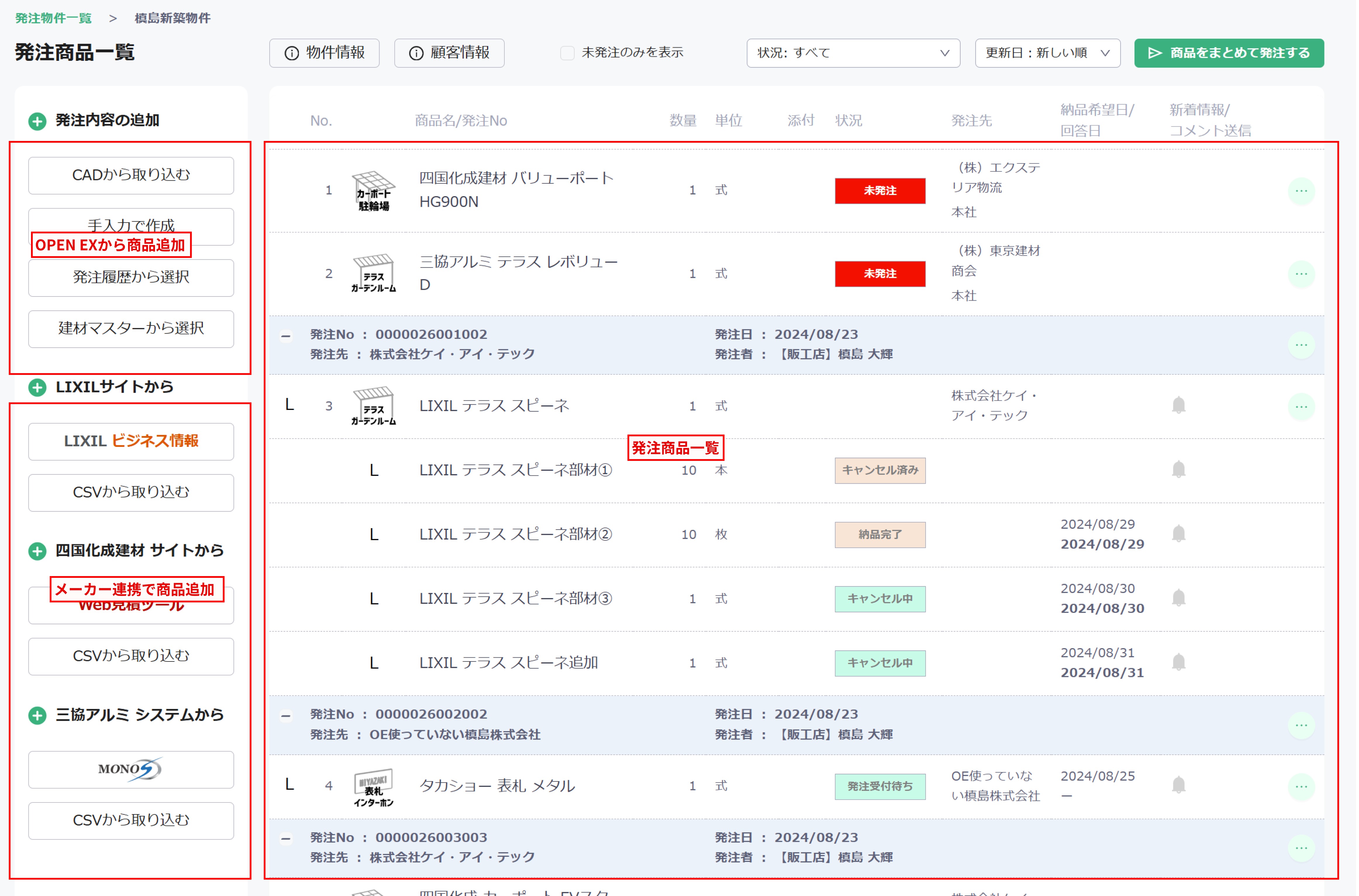This screenshot has width=1359, height=896.
Task: Open more options for row 4 タカショー 表札 メタル
Action: click(1301, 787)
